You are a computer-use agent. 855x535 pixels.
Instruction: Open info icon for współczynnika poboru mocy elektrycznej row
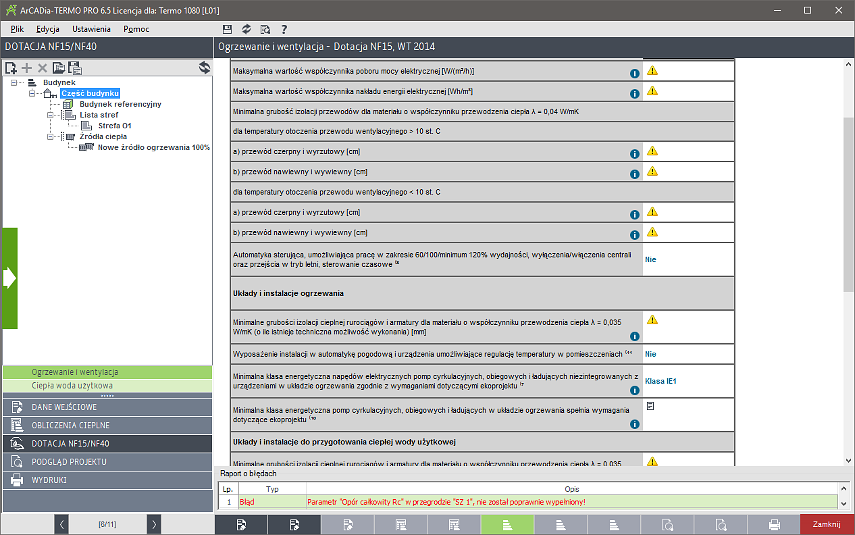(635, 73)
